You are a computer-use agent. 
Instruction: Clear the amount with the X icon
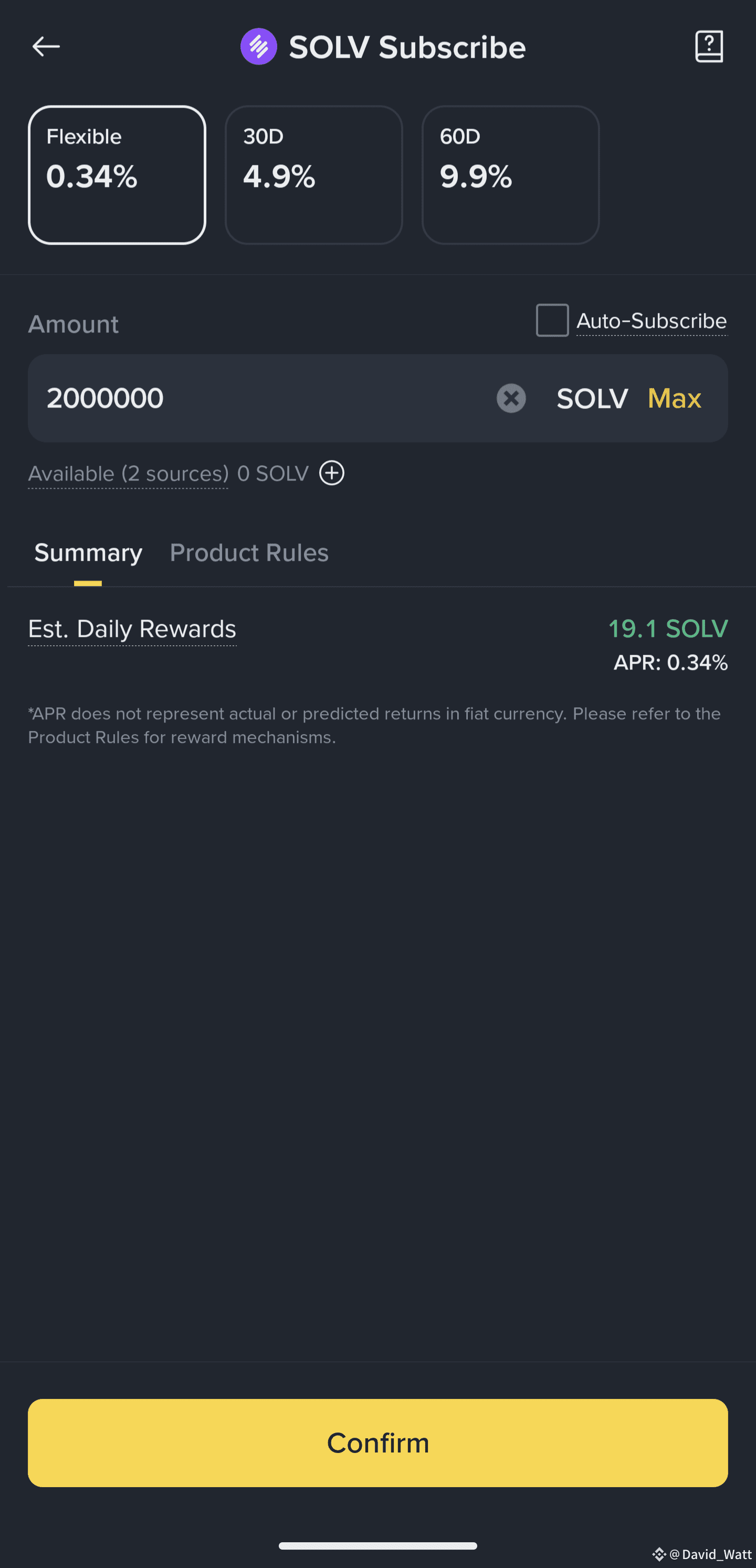tap(511, 398)
